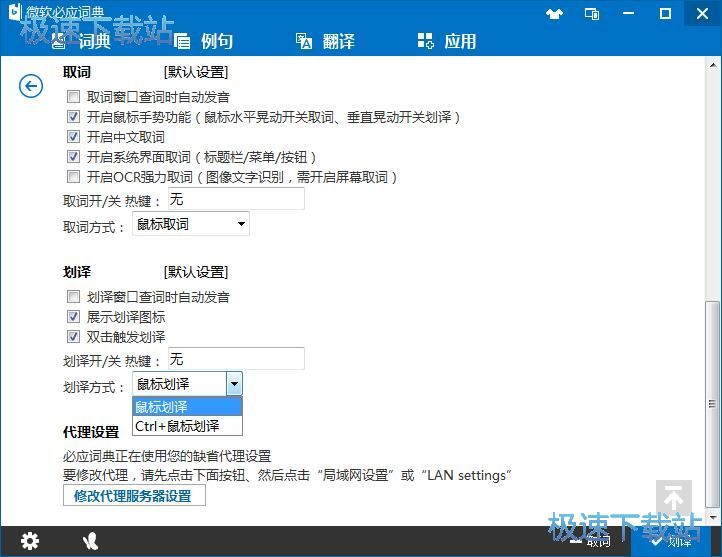
Task: Maximize the Bing Dictionary window
Action: point(665,14)
